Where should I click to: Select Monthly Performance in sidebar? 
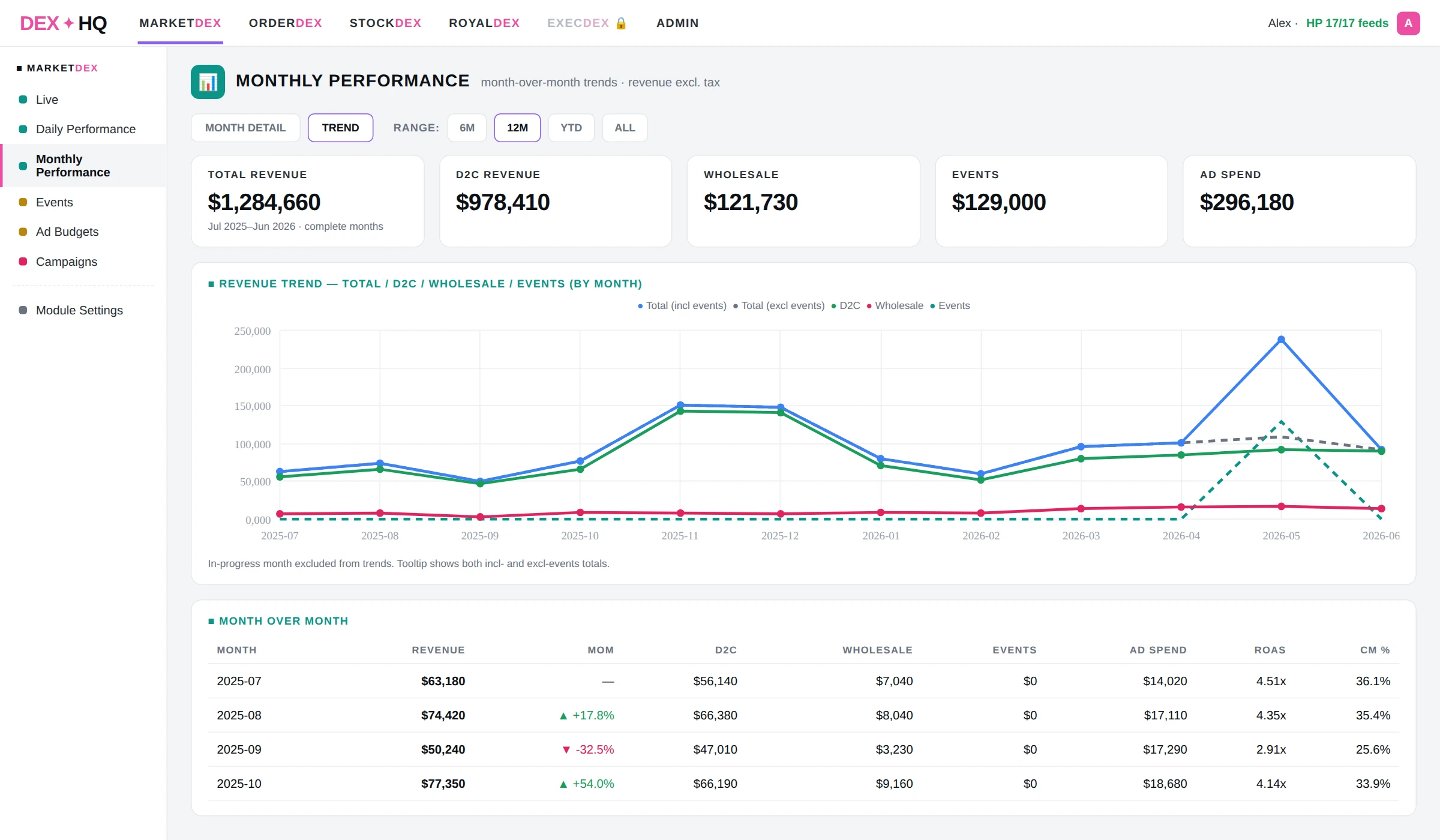(x=83, y=166)
